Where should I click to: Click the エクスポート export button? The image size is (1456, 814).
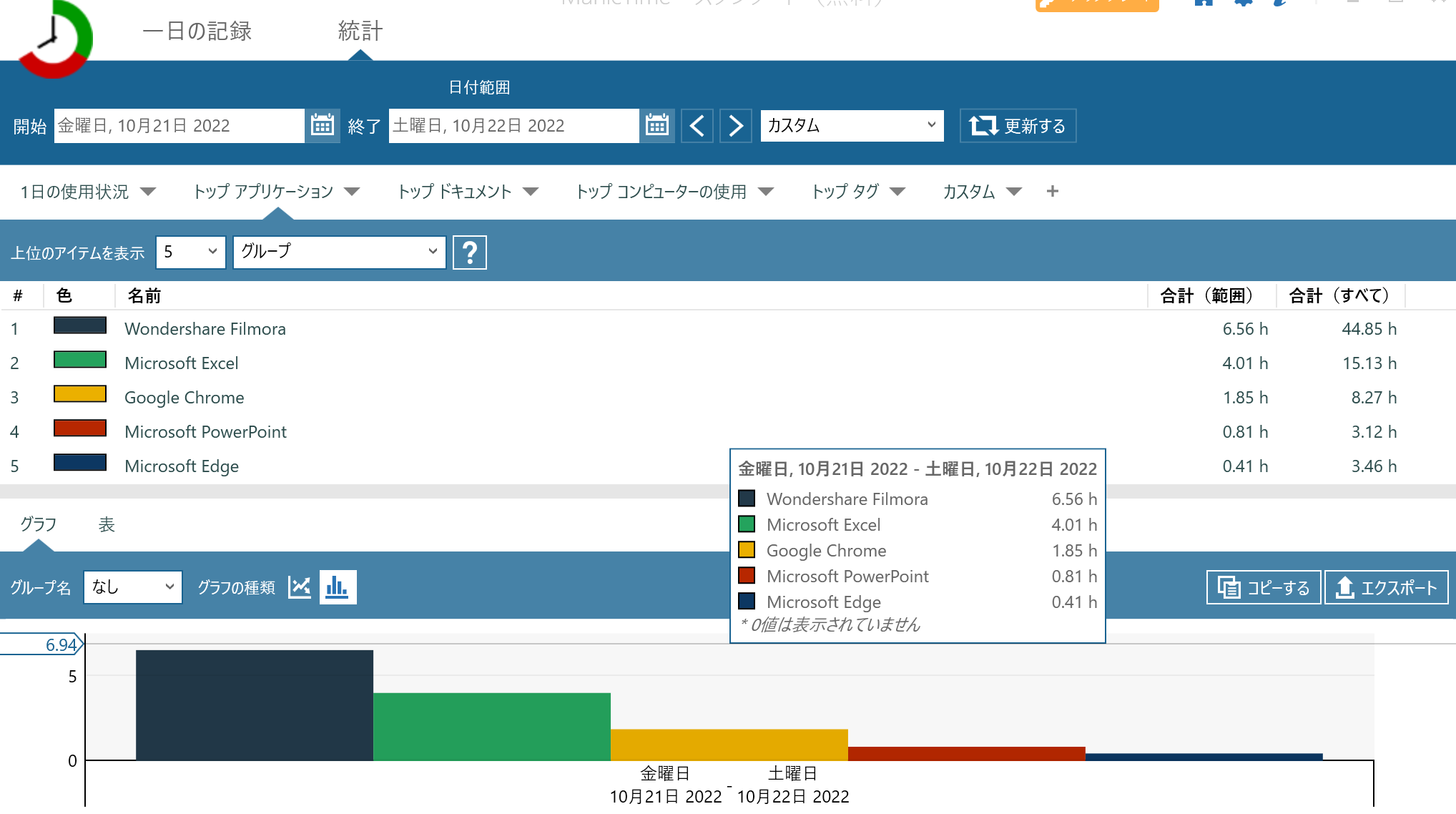[1386, 587]
